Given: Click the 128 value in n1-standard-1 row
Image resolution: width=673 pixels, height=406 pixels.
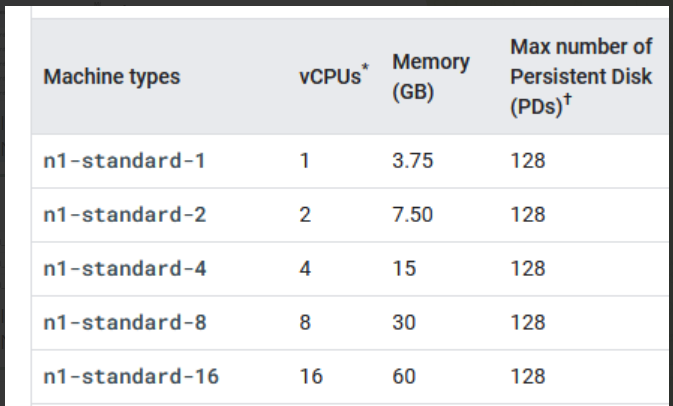Looking at the screenshot, I should tap(528, 160).
